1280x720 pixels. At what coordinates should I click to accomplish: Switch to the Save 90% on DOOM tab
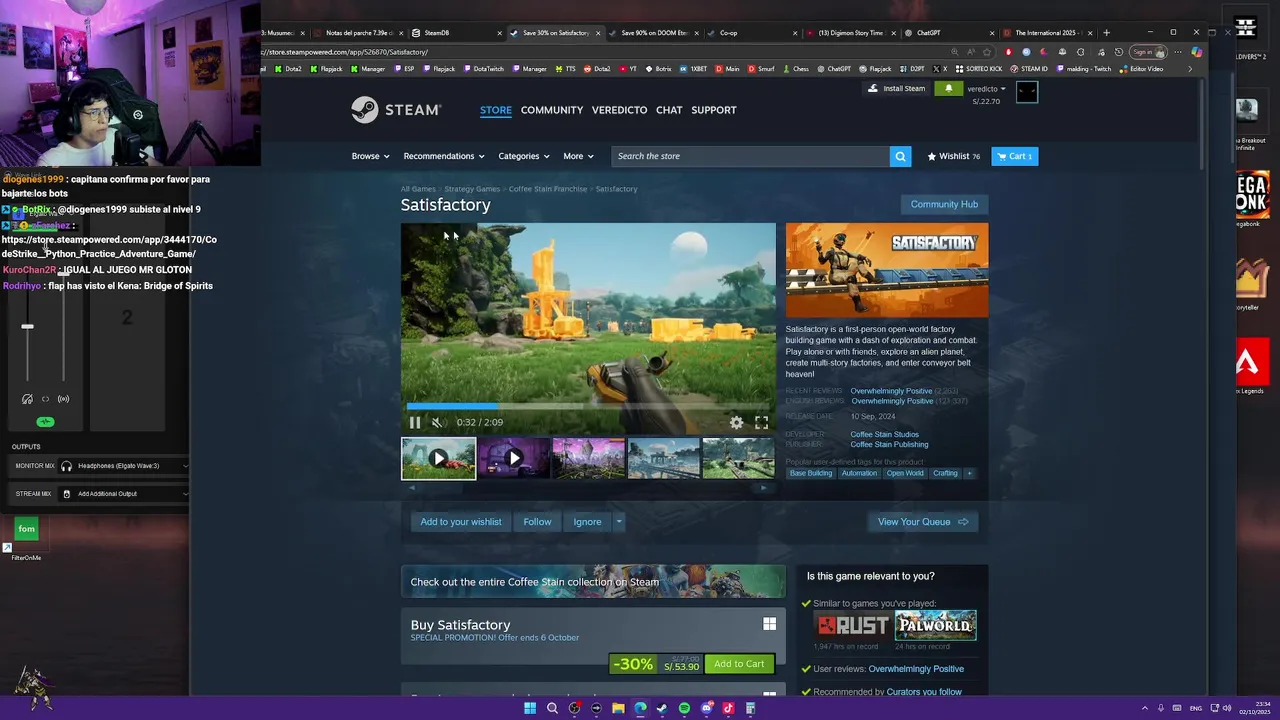pos(653,33)
